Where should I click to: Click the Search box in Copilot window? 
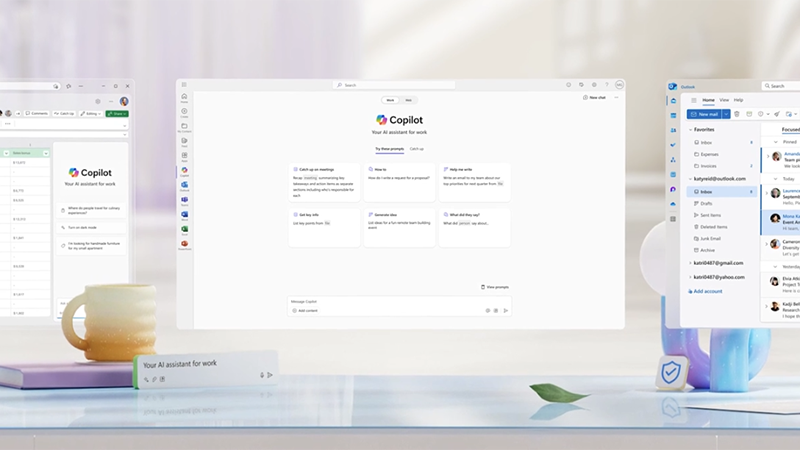click(394, 85)
